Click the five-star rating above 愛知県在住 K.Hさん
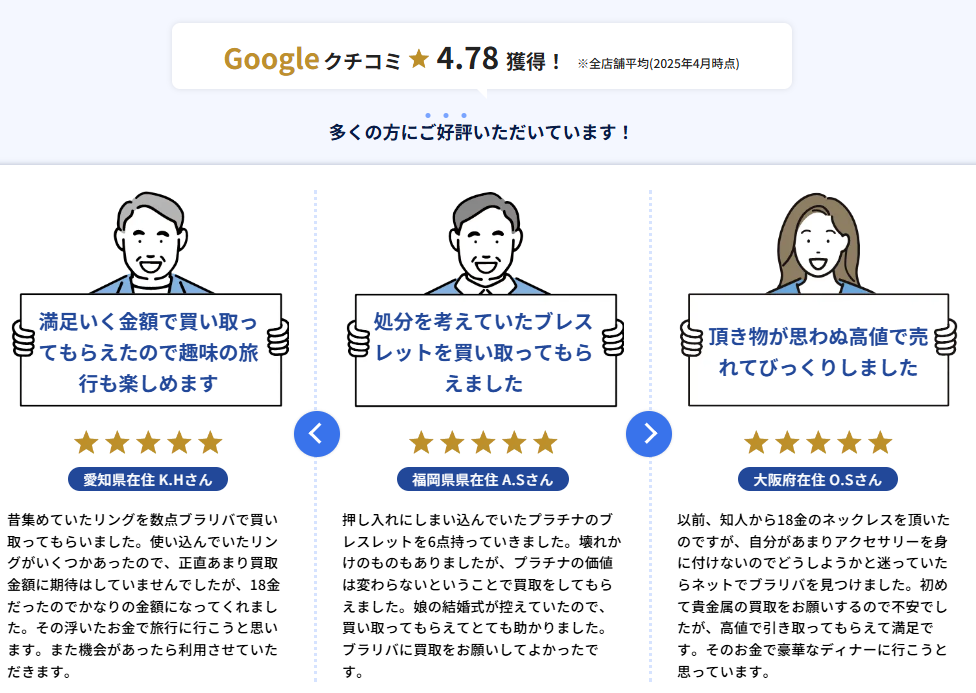Viewport: 976px width, 693px height. pyautogui.click(x=148, y=442)
